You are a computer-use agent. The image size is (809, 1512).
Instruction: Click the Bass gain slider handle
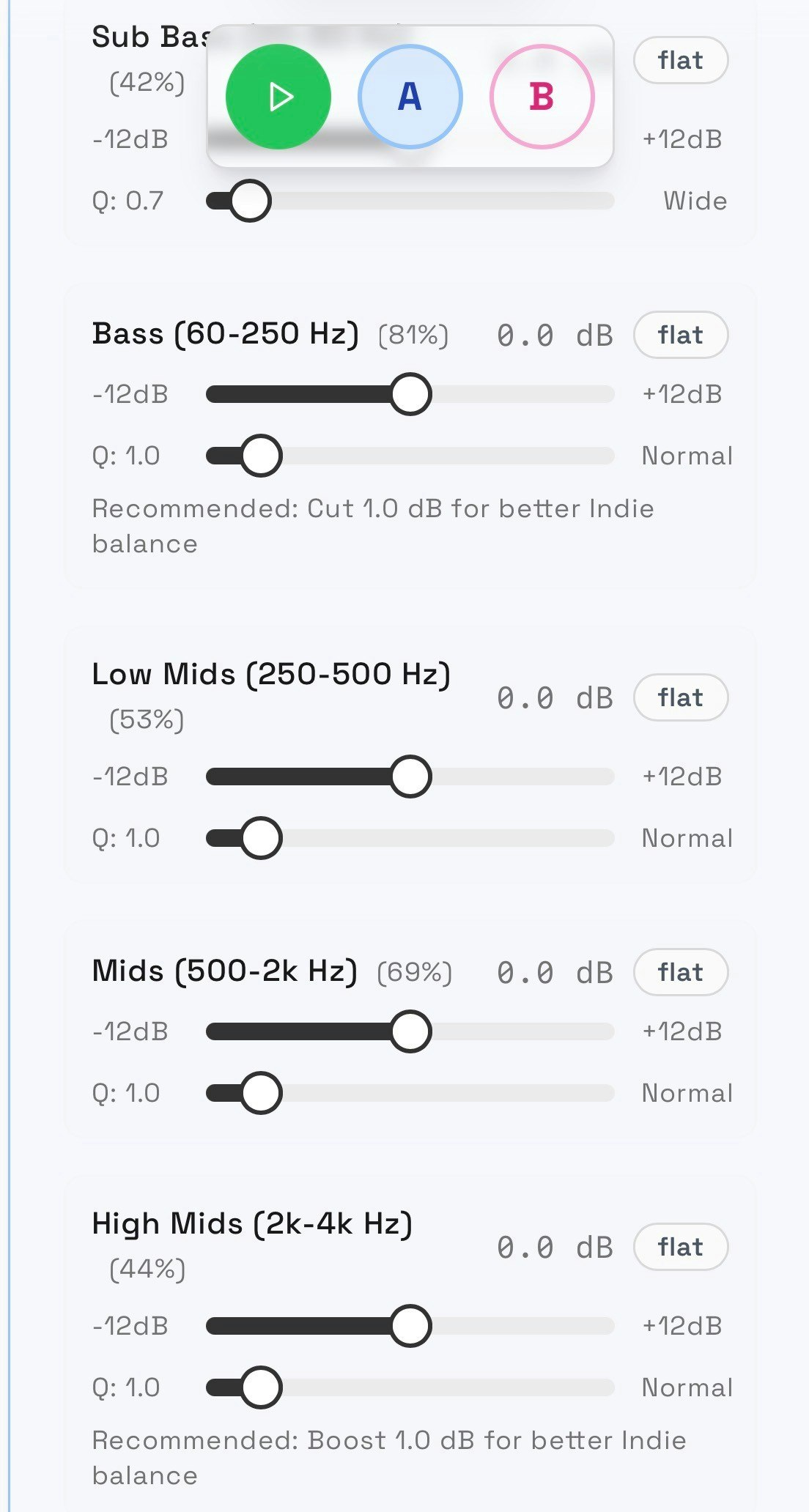coord(410,394)
